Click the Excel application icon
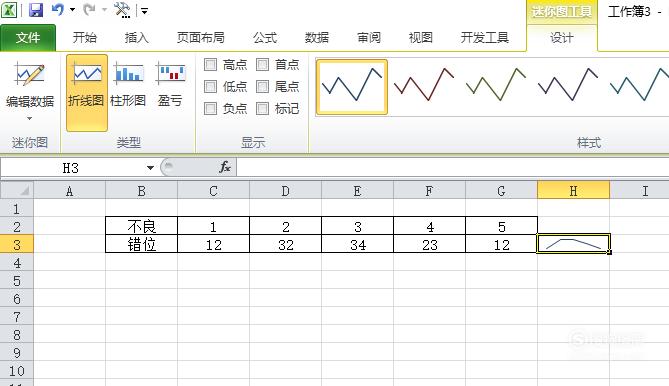 pos(9,9)
